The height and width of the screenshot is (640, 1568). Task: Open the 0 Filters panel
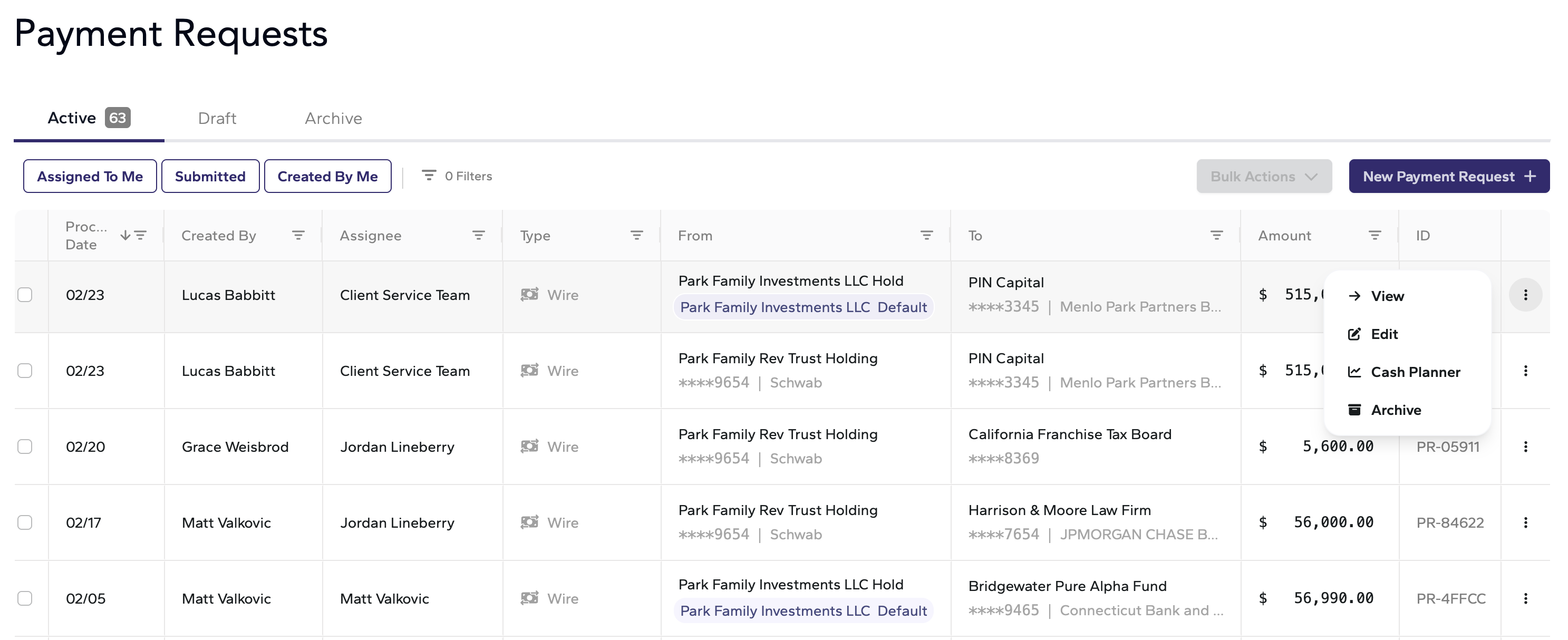pyautogui.click(x=457, y=177)
